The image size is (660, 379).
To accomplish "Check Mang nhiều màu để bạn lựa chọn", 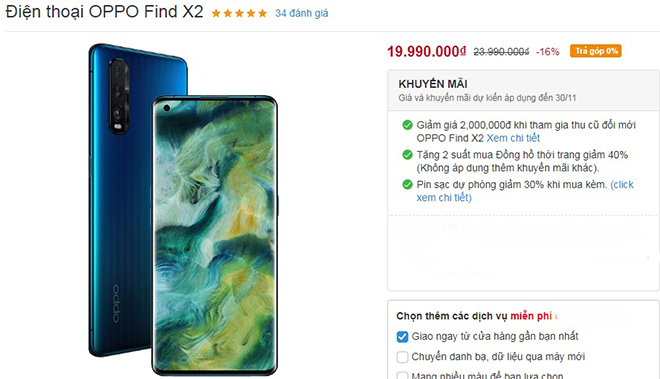I will click(x=402, y=375).
